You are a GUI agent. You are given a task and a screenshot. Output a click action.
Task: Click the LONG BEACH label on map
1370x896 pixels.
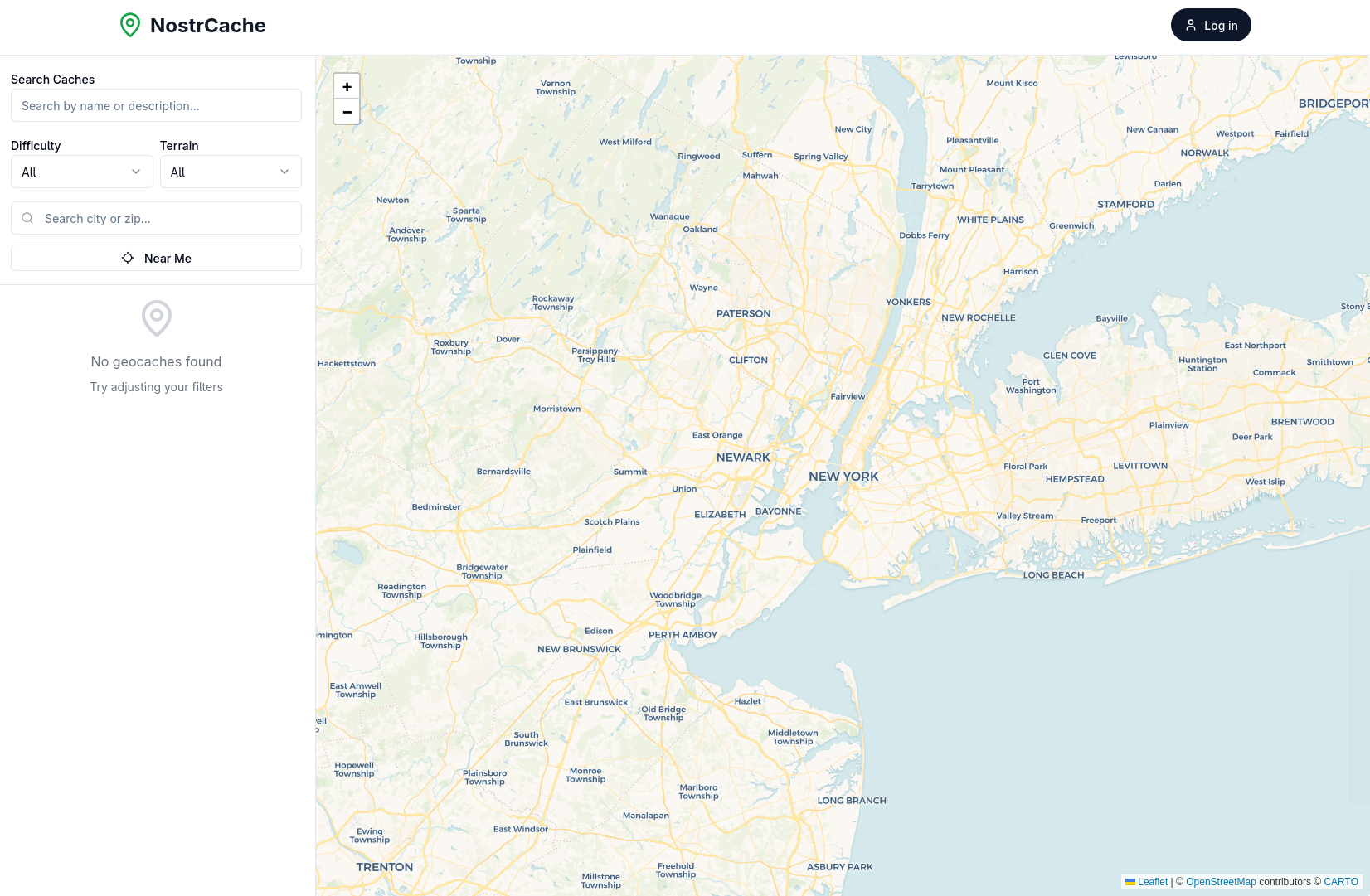pyautogui.click(x=1053, y=575)
